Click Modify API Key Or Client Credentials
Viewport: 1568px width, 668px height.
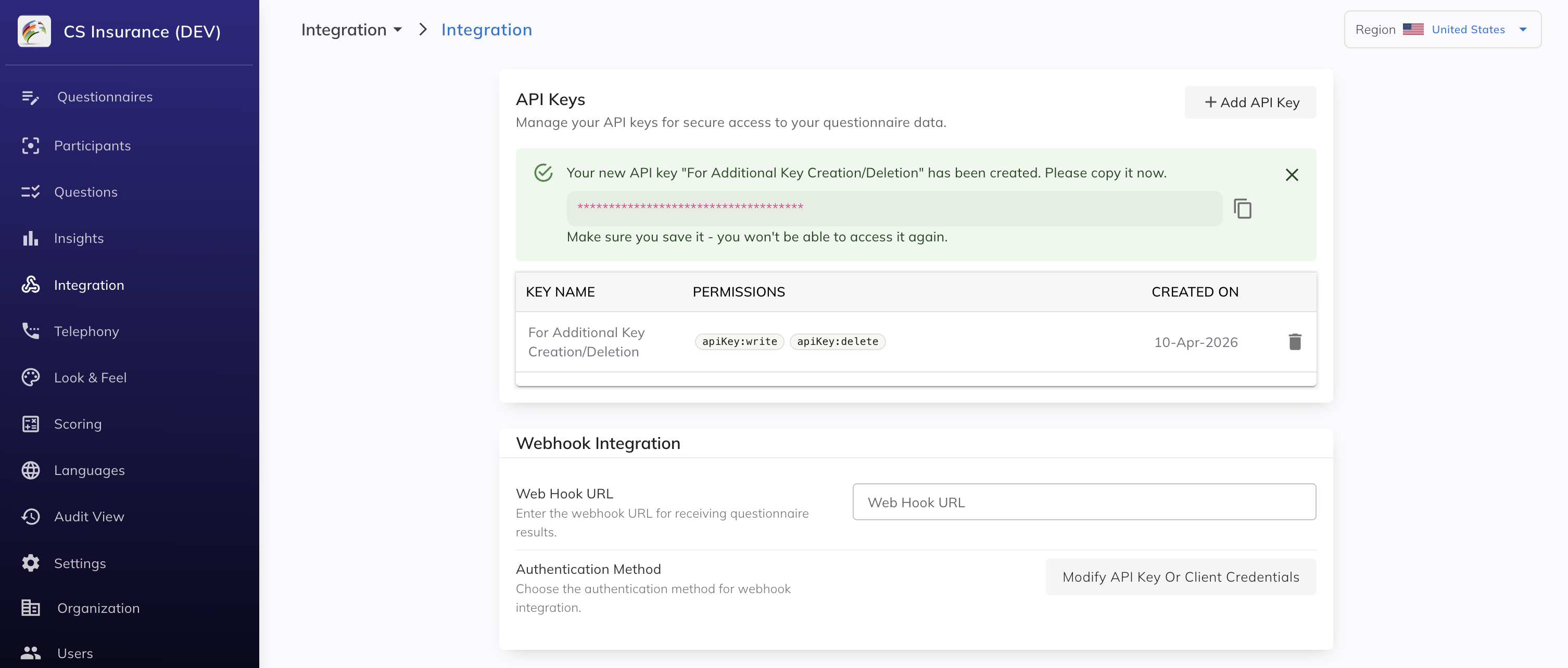click(x=1180, y=577)
